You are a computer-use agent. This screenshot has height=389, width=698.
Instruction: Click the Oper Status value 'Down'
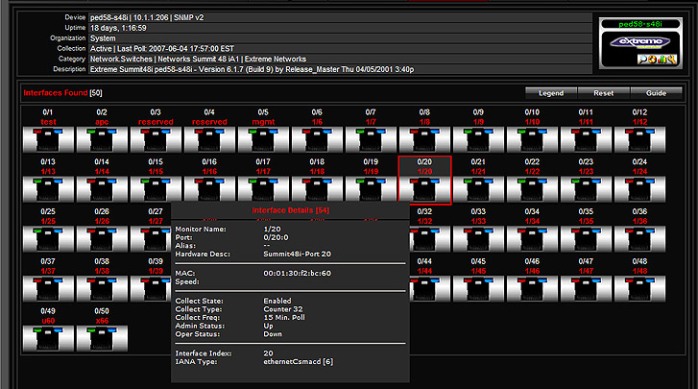272,334
